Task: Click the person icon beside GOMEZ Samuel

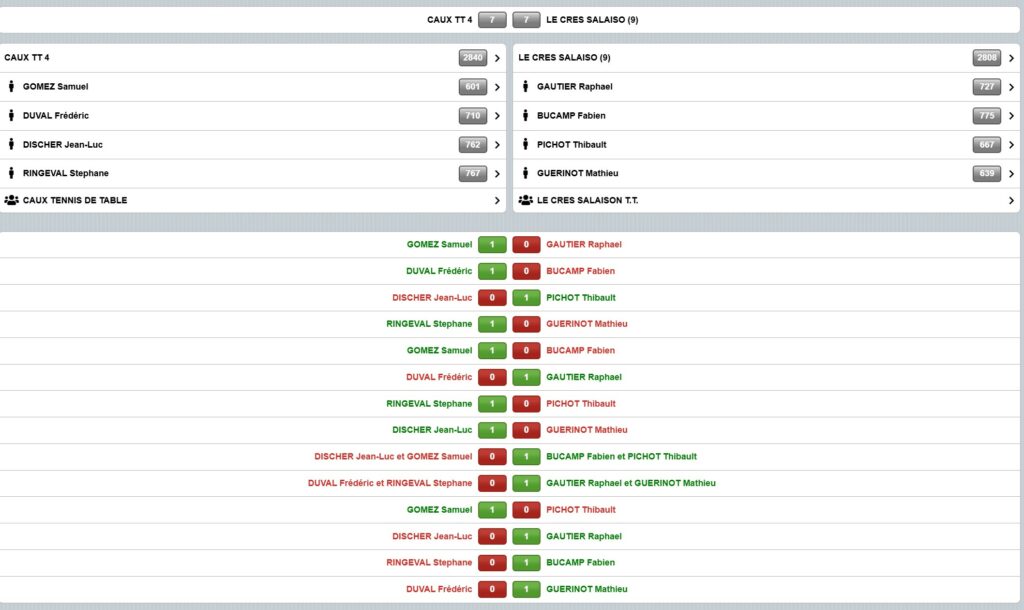Action: (x=11, y=87)
